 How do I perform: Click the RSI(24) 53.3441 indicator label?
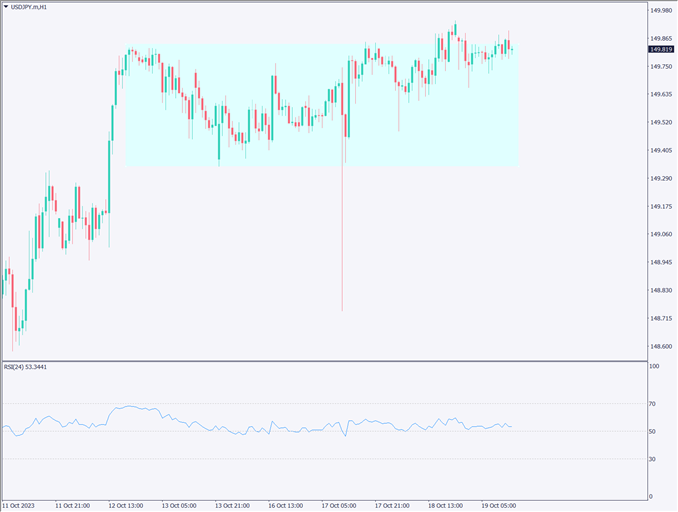point(26,367)
